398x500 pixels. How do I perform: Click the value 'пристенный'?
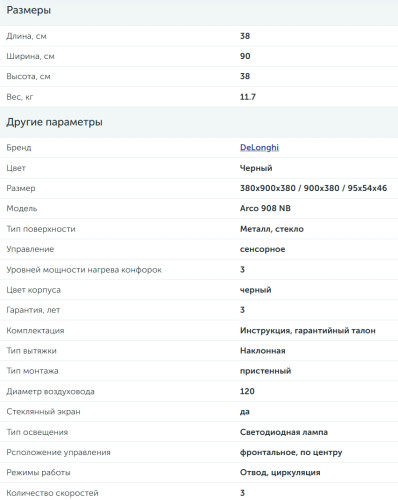pos(265,371)
